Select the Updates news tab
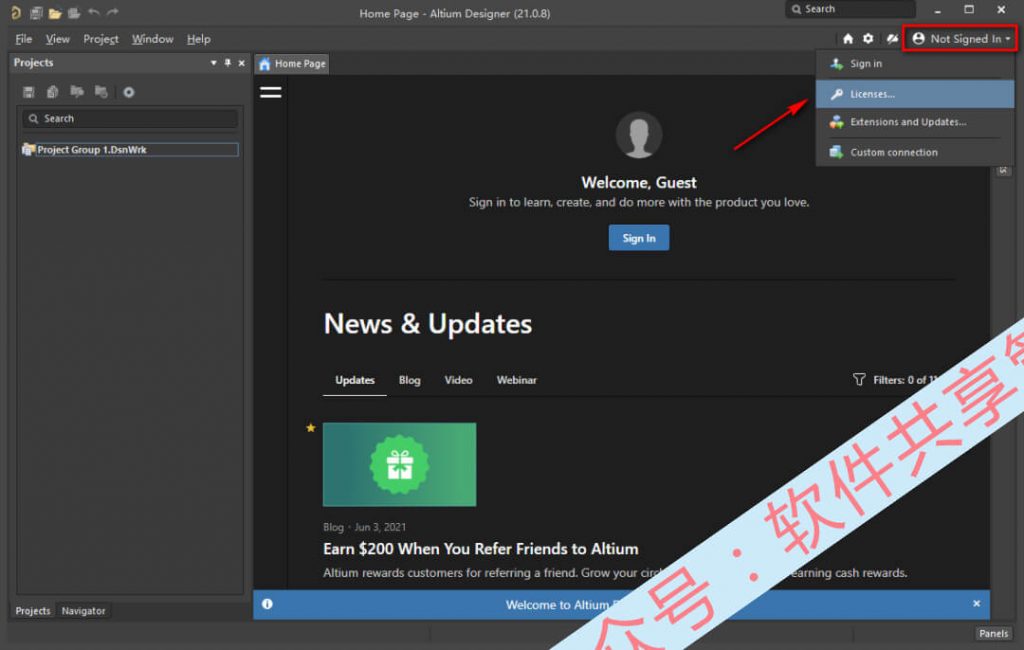Image resolution: width=1024 pixels, height=650 pixels. click(355, 380)
